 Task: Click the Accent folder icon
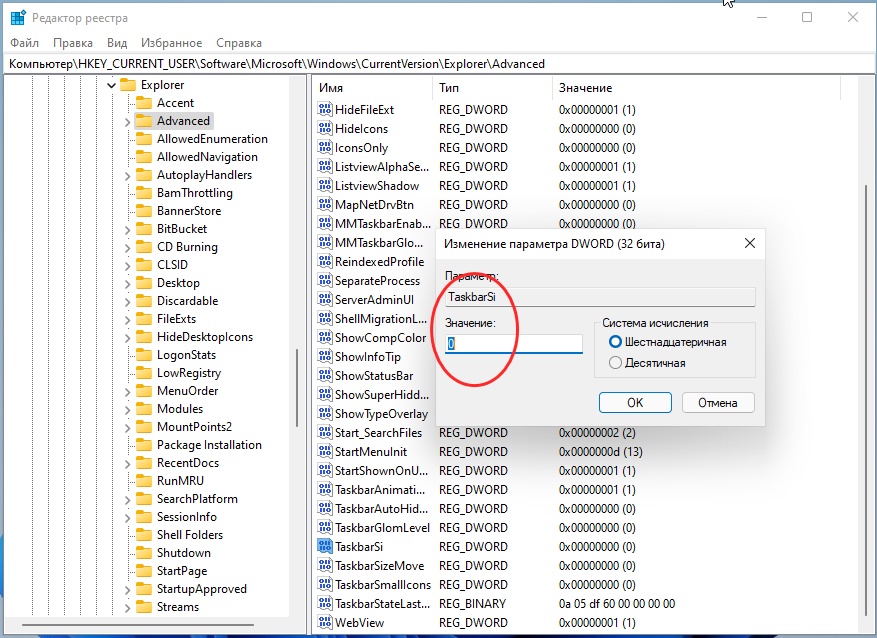(x=144, y=103)
